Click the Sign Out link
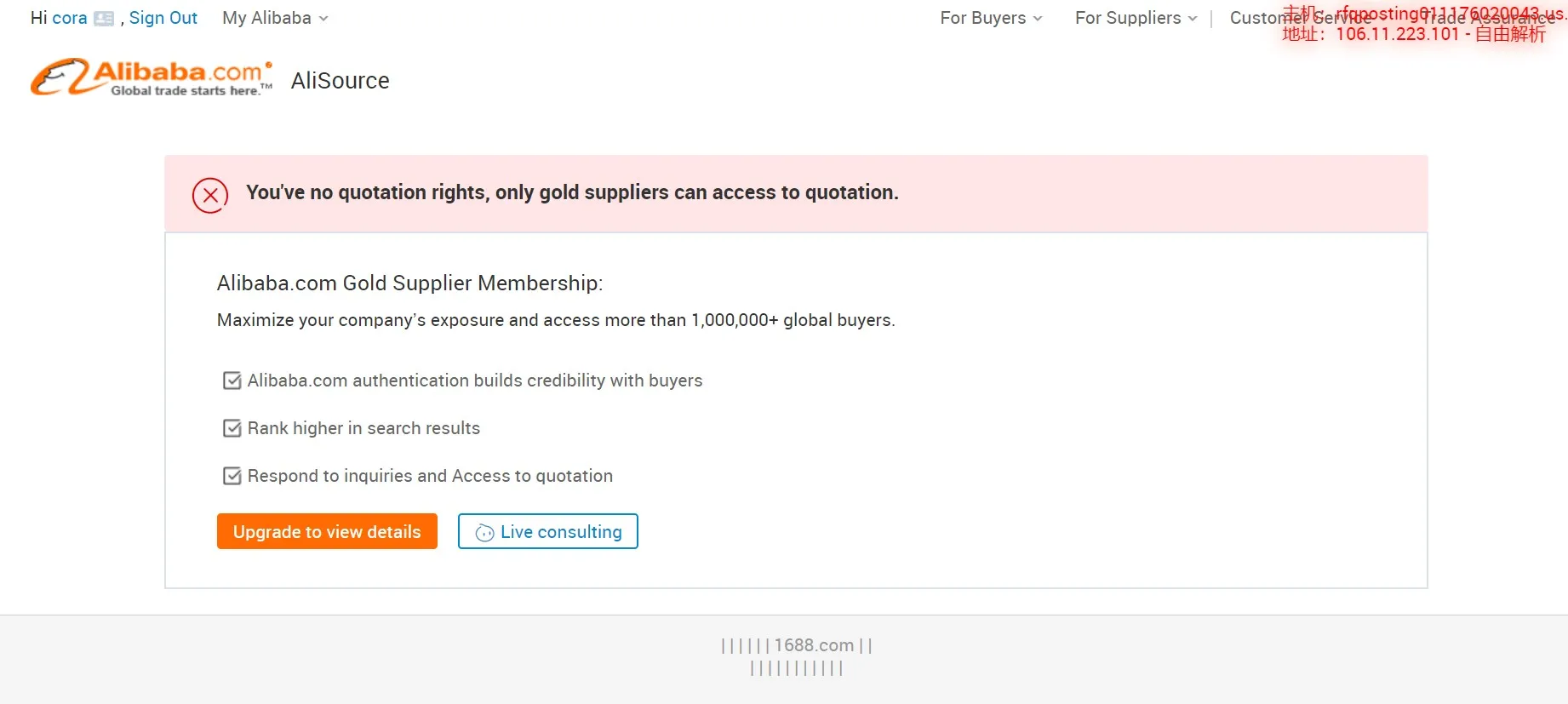This screenshot has width=1568, height=704. point(163,18)
